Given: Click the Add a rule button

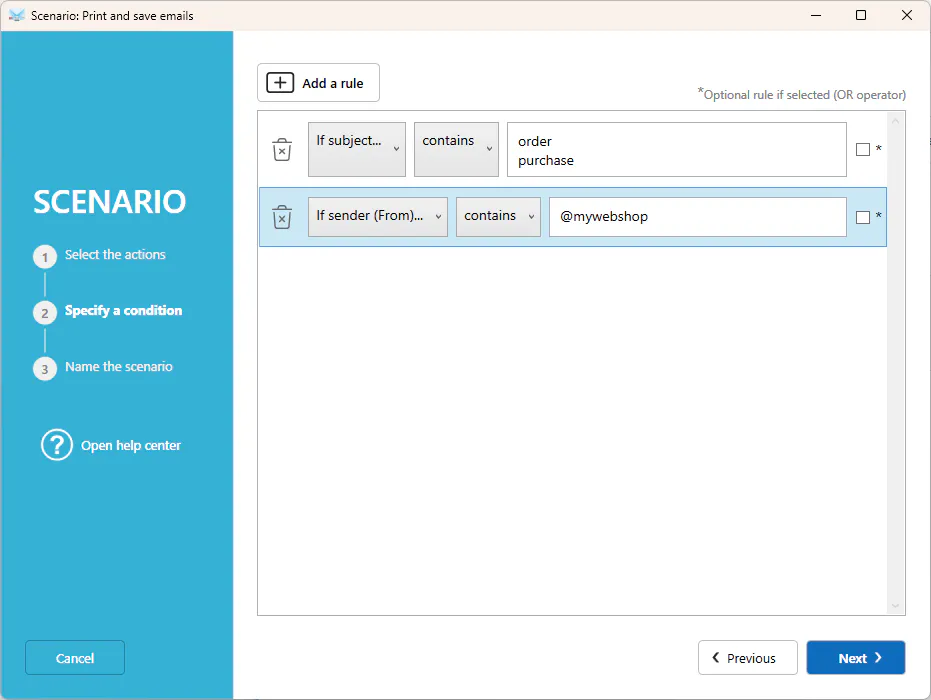Looking at the screenshot, I should point(318,83).
